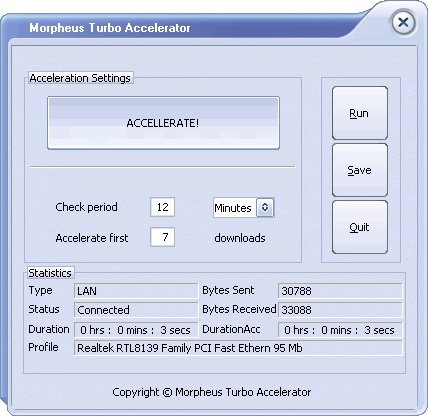Click the DurationAcc time field

(340, 330)
